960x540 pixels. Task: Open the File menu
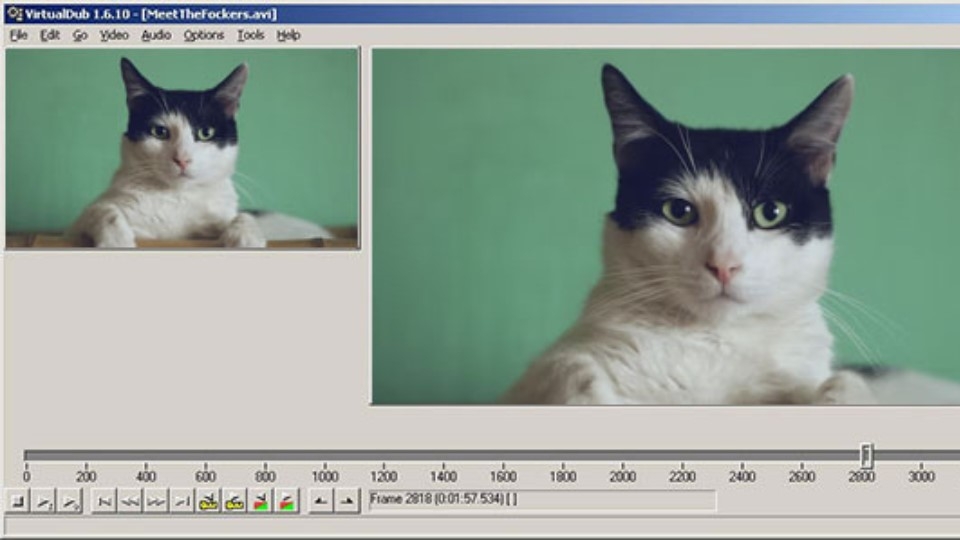[19, 36]
